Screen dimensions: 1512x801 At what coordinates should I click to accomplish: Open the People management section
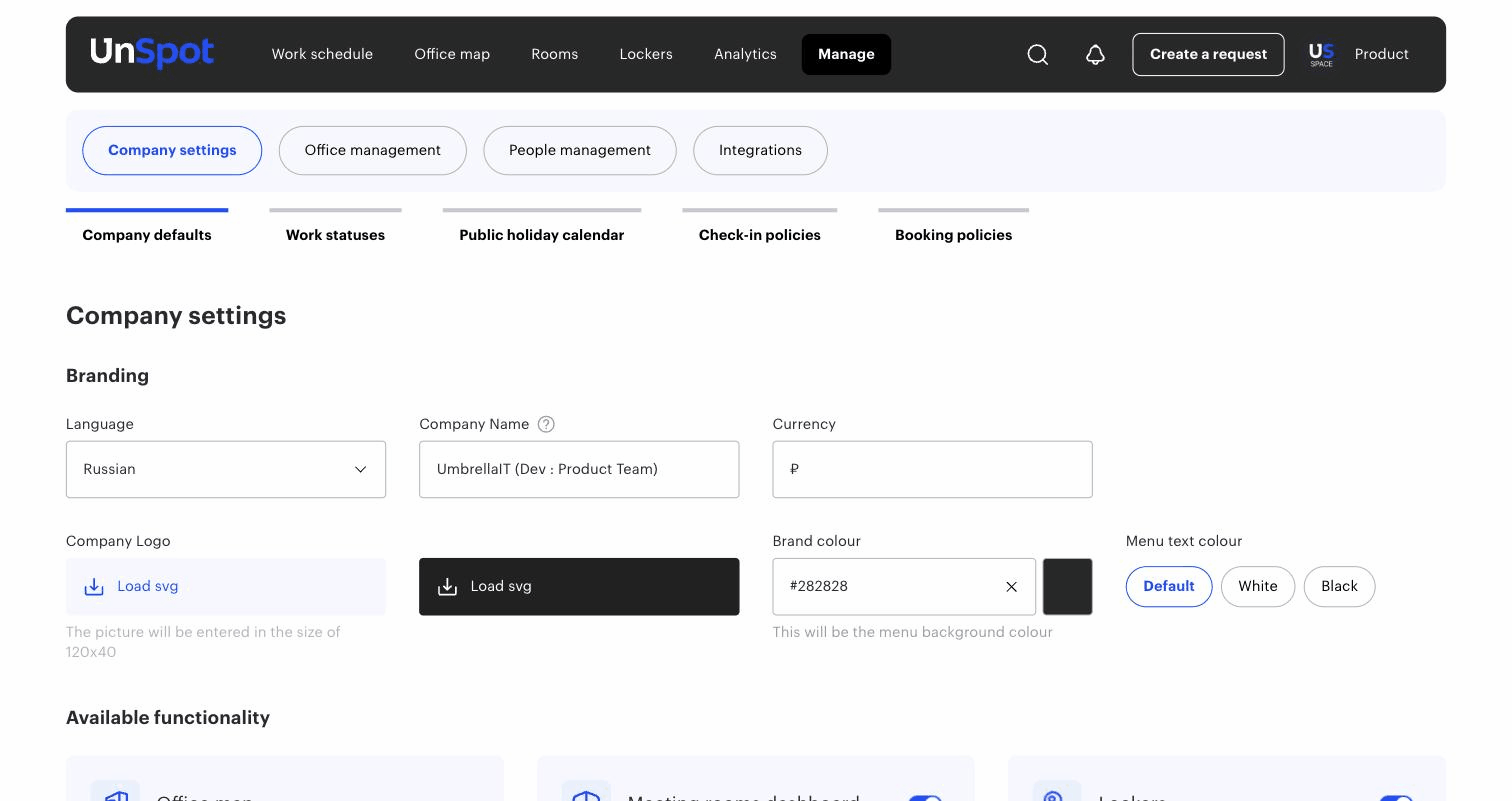580,150
